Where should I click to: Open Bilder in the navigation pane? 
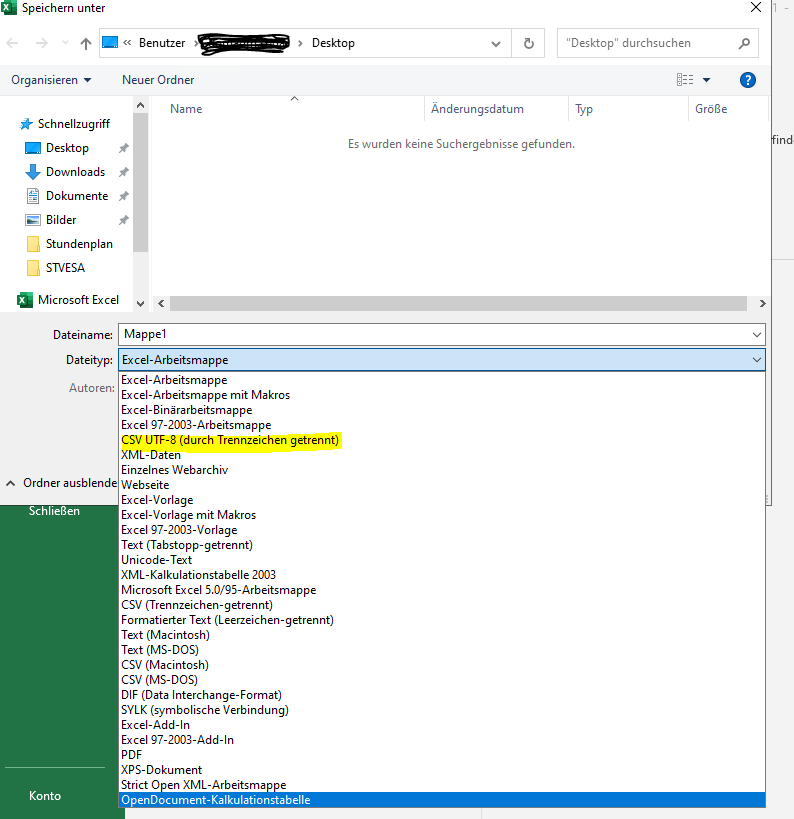[61, 220]
